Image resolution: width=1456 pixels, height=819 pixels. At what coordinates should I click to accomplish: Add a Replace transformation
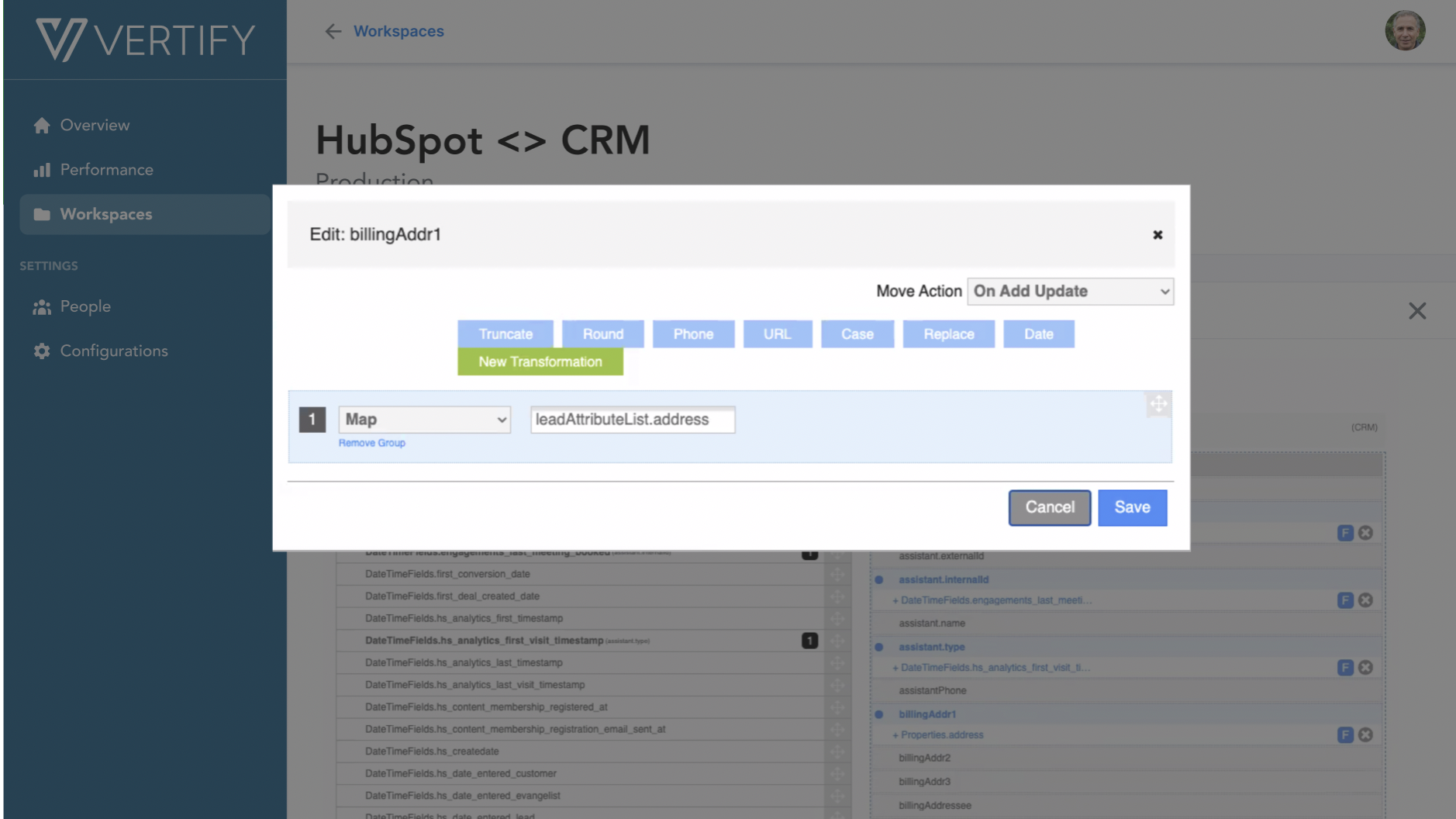(x=948, y=334)
